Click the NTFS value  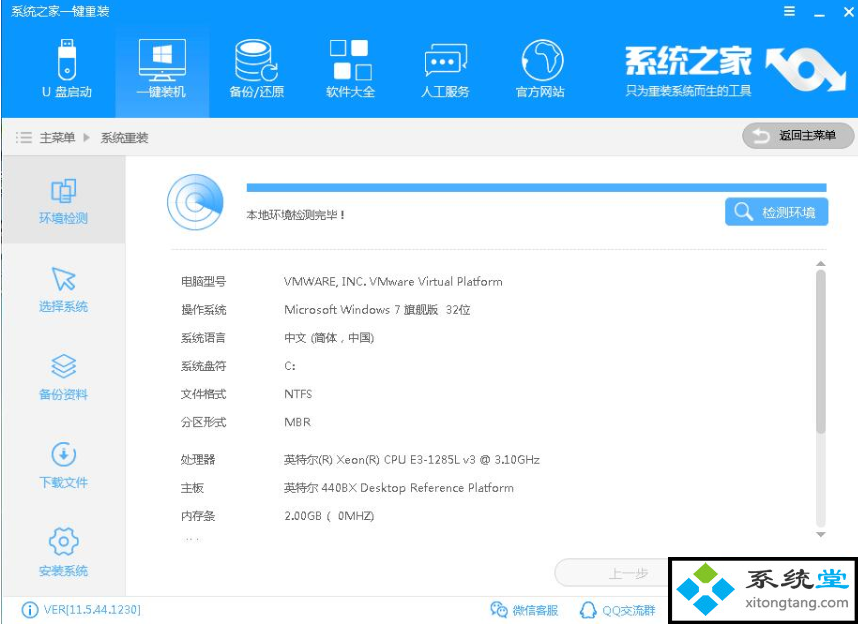click(298, 394)
